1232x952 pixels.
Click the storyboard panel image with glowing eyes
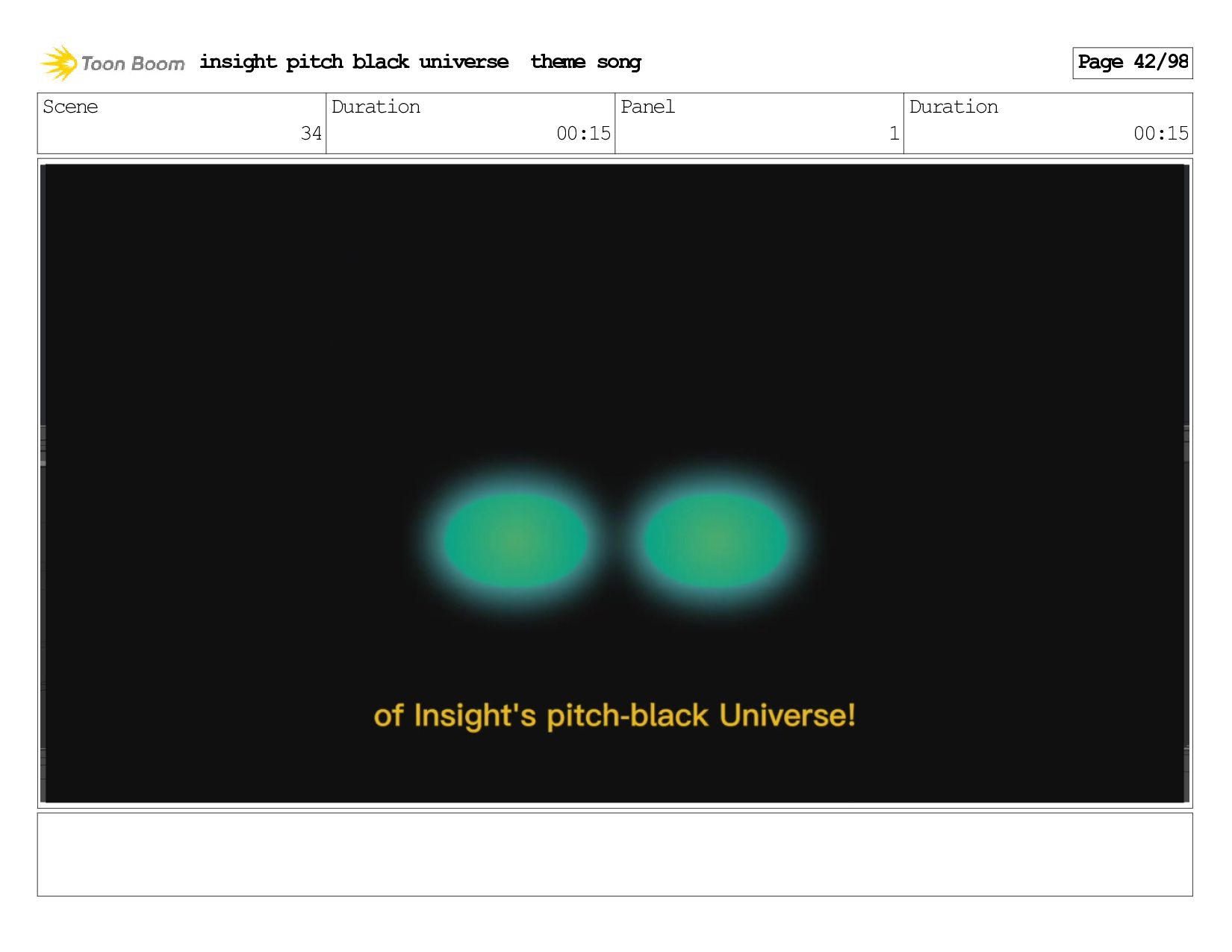tap(615, 483)
